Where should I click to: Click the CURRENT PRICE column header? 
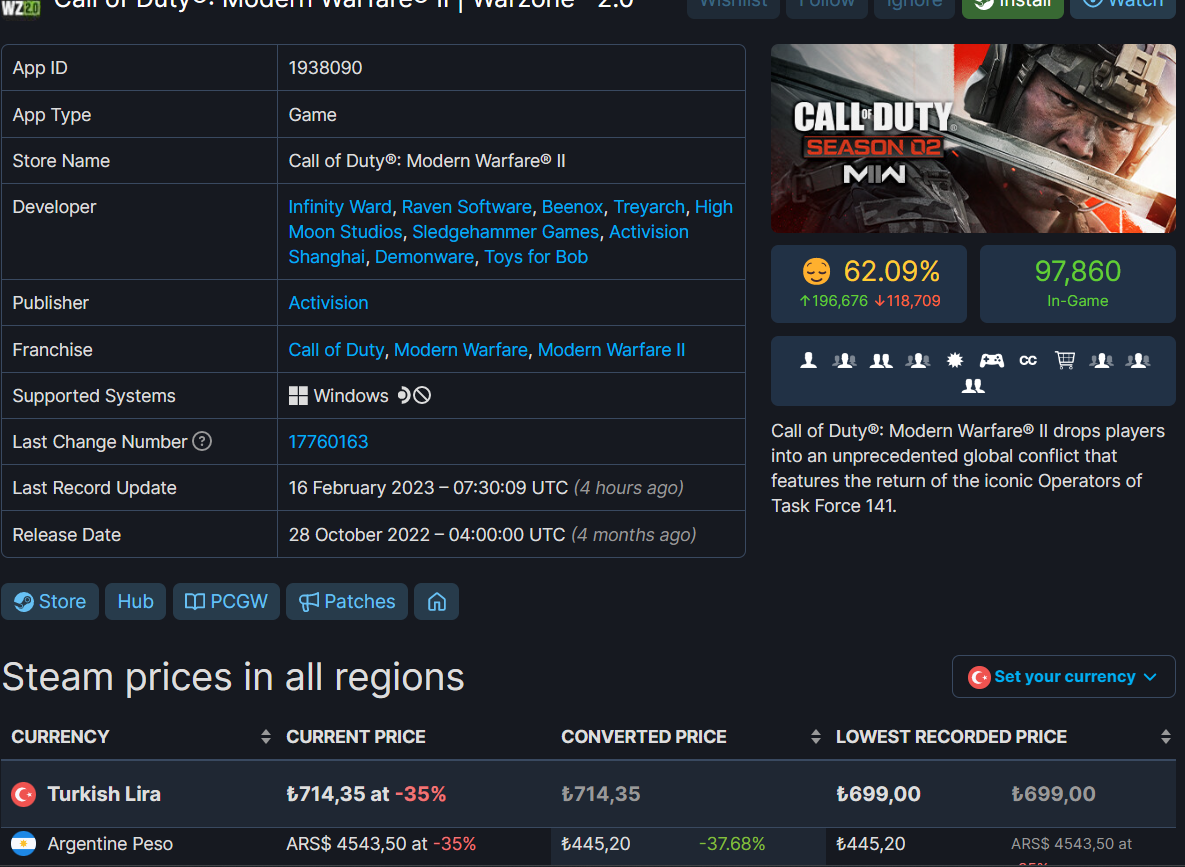(355, 737)
